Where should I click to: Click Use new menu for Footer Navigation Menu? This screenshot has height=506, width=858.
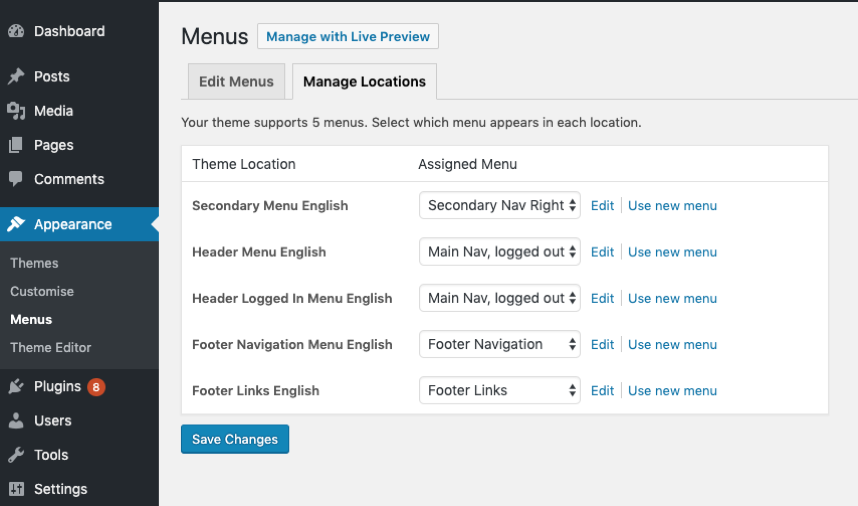pos(673,345)
